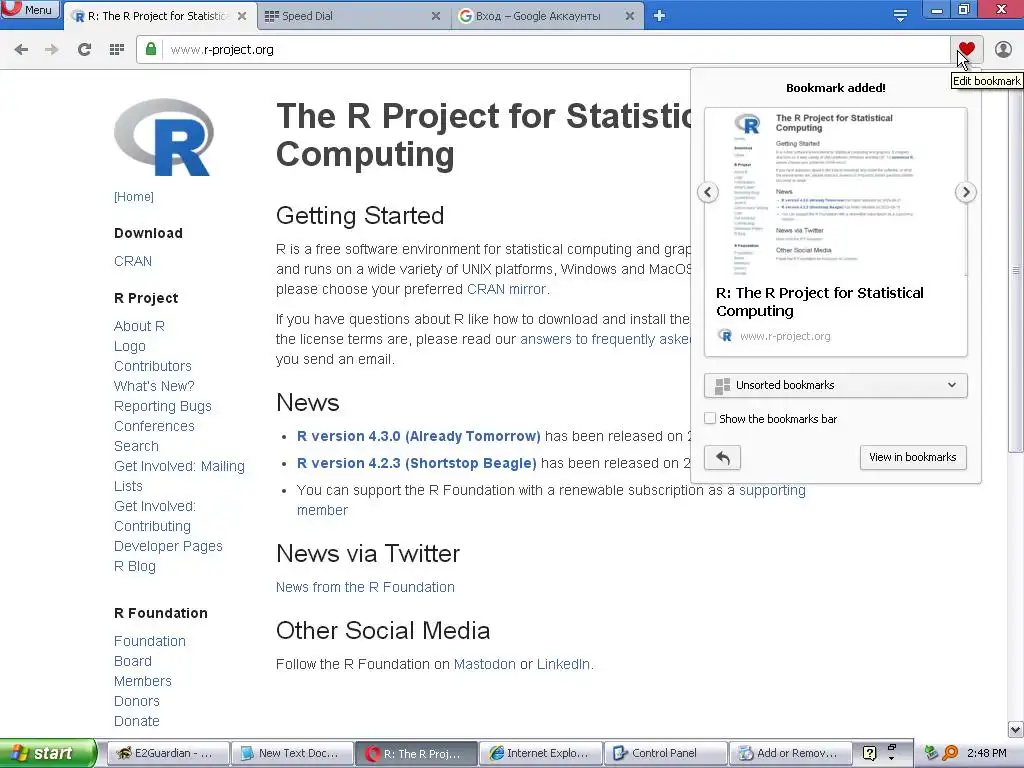Follow the [Home] link
The height and width of the screenshot is (768, 1024).
click(x=134, y=197)
